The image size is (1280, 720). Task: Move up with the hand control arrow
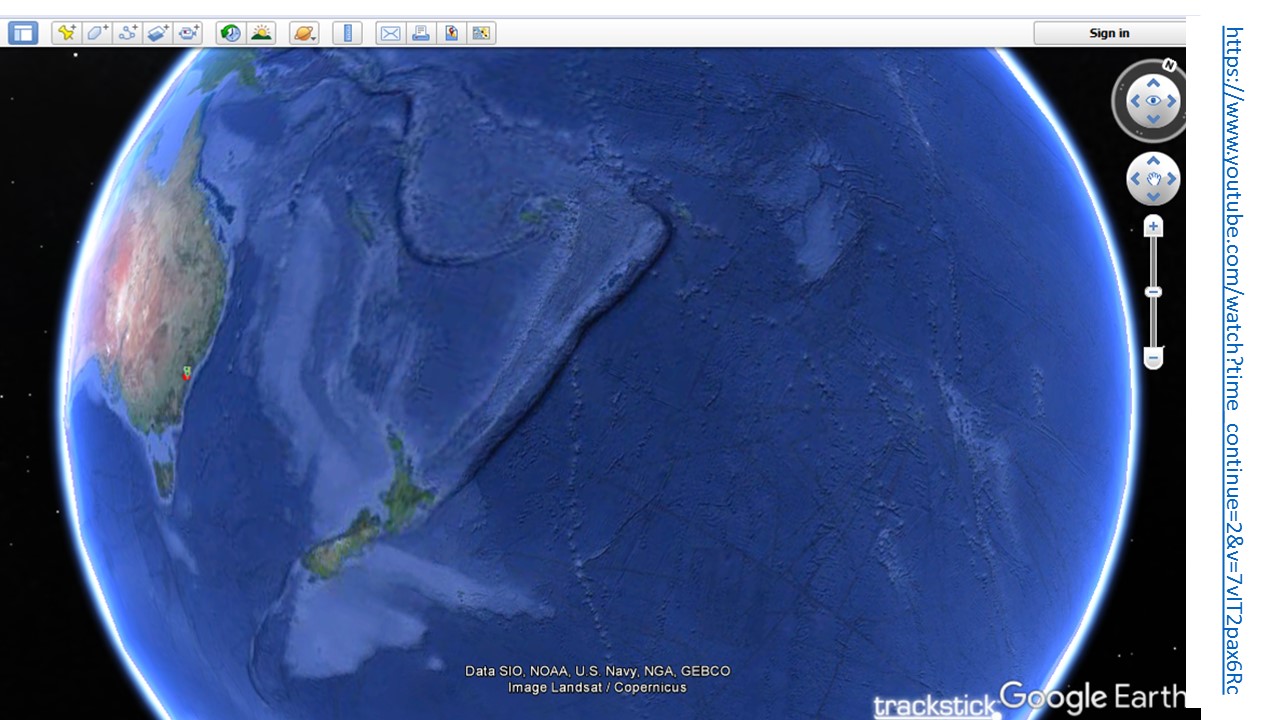(1153, 161)
